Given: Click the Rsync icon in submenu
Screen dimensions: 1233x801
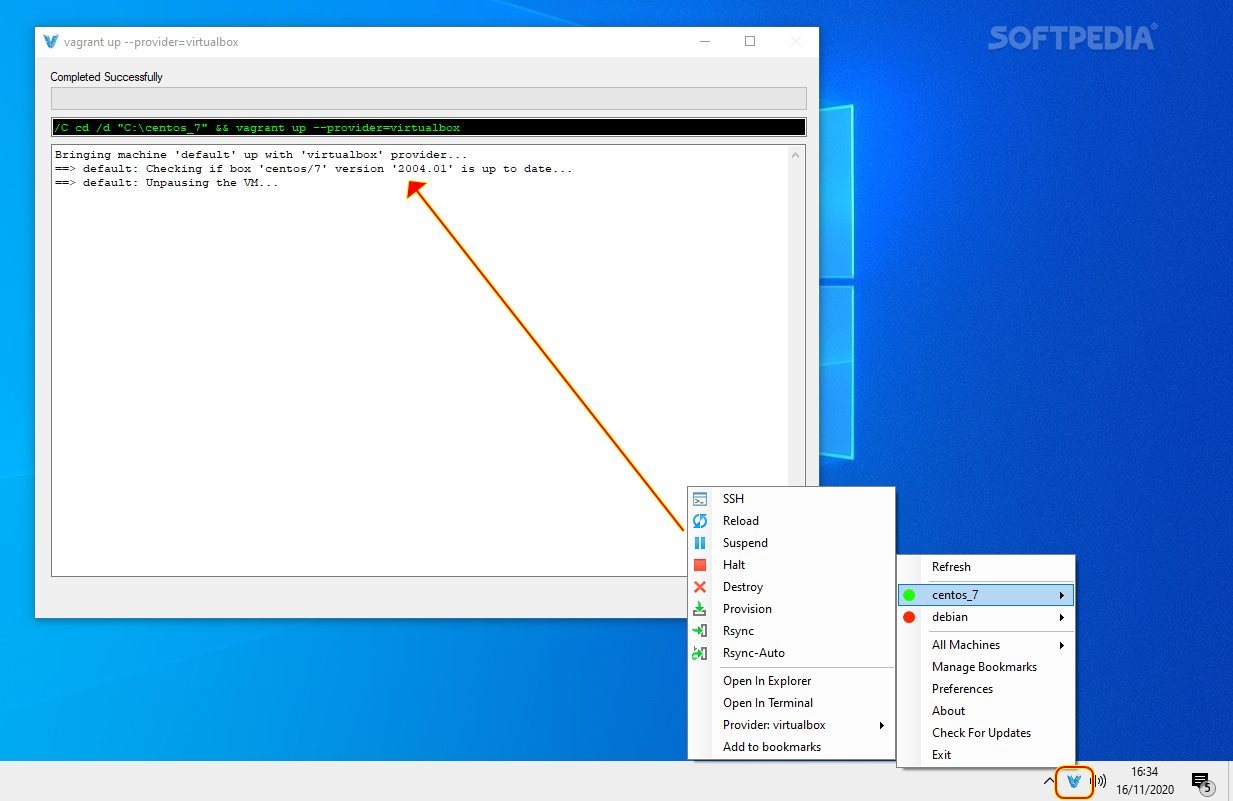Looking at the screenshot, I should (x=700, y=631).
